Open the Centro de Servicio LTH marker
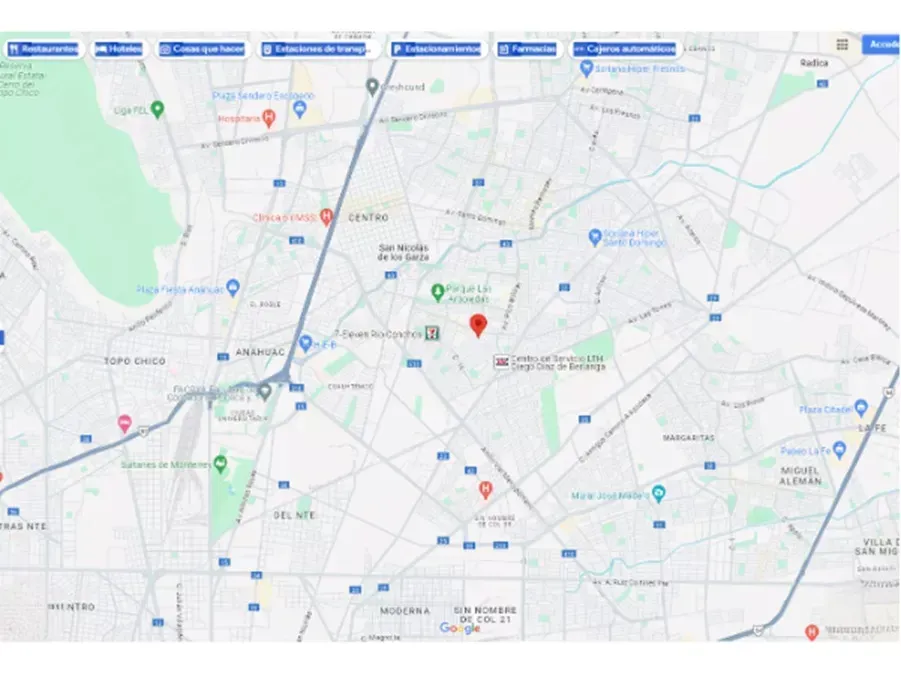Viewport: 901px width, 673px height. tap(502, 362)
